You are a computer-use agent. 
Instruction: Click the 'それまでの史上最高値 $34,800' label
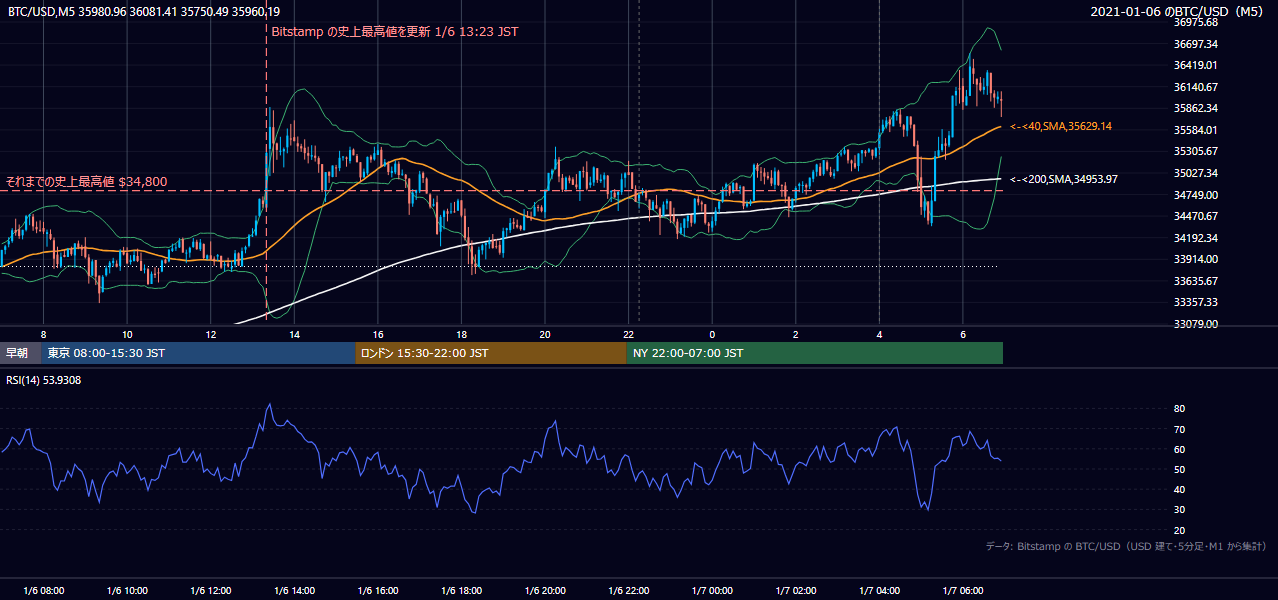[x=86, y=182]
